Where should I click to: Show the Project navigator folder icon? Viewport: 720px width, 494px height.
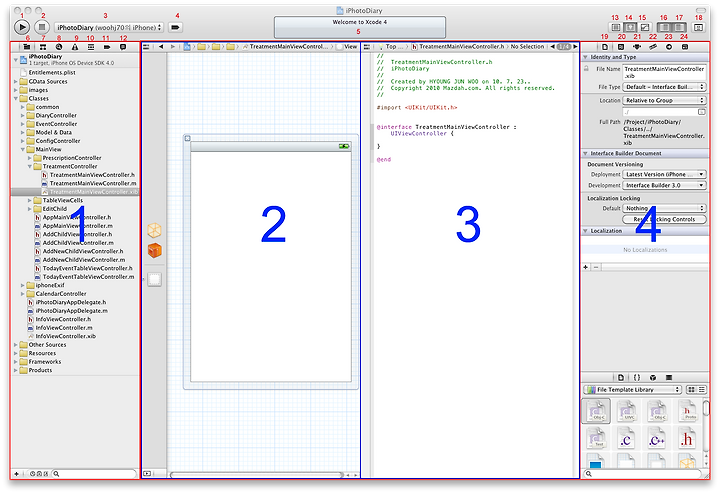click(x=27, y=47)
